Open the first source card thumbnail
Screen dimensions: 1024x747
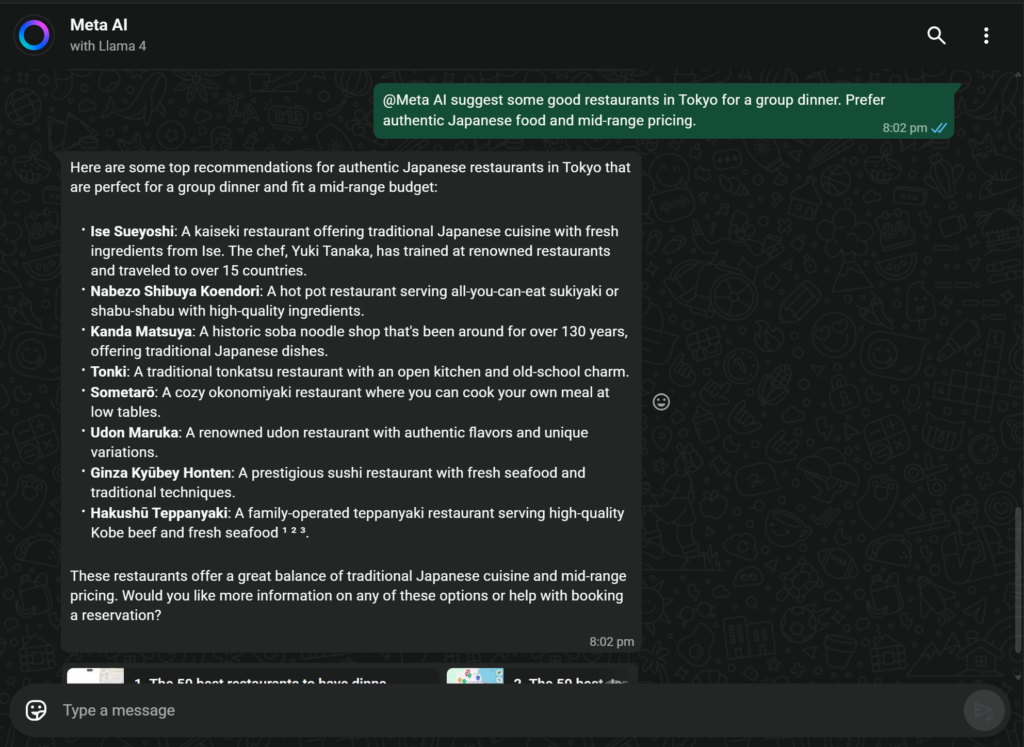96,676
